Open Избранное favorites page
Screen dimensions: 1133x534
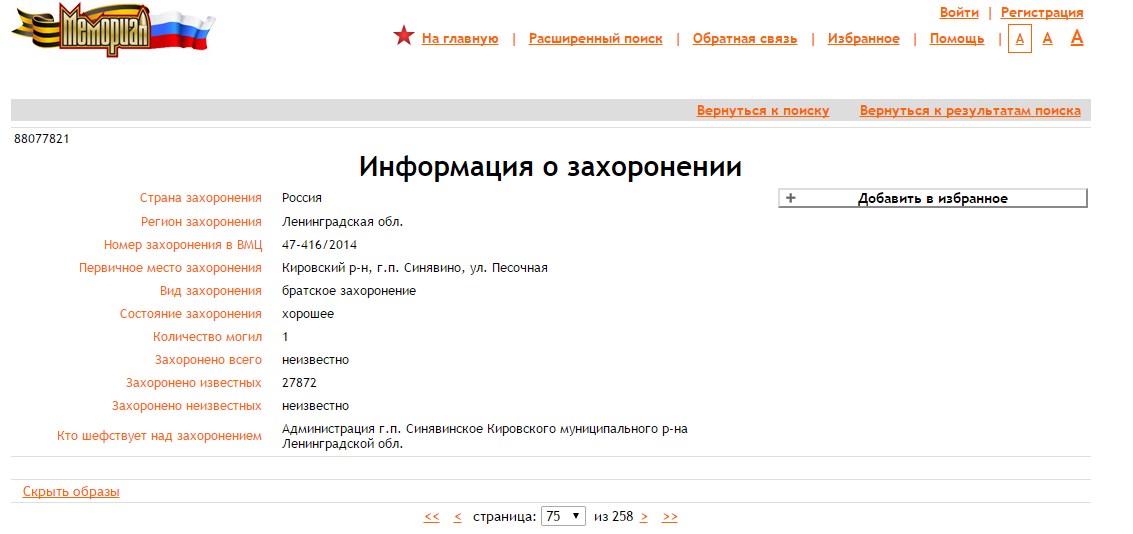(863, 39)
